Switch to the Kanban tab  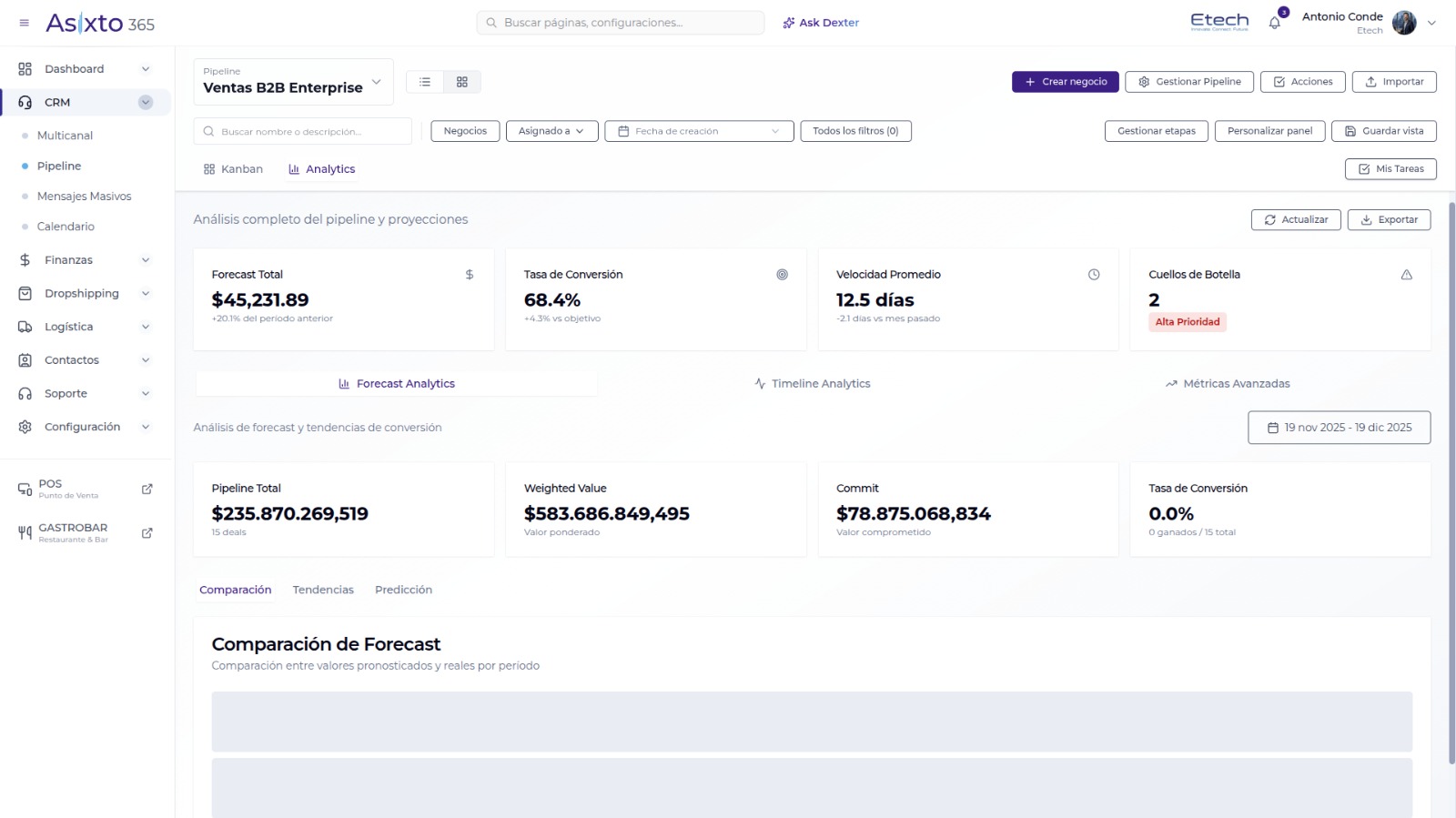pos(234,169)
